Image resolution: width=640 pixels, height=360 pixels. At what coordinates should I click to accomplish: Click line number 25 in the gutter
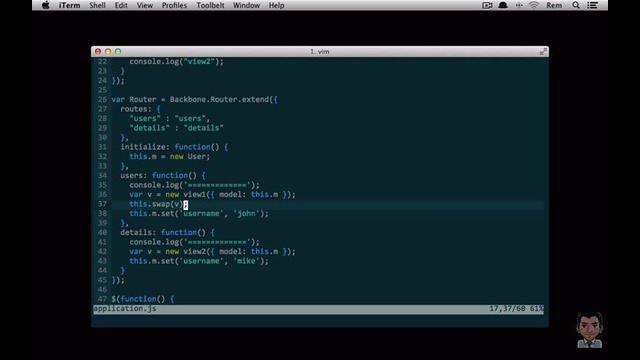102,90
